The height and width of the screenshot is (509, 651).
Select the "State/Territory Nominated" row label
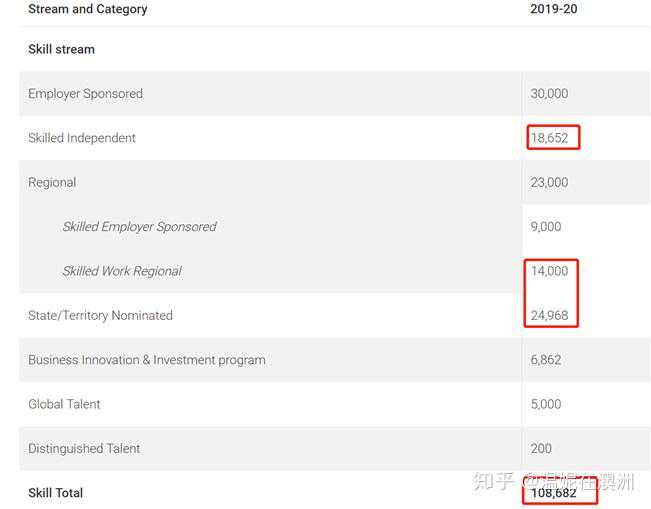click(x=100, y=316)
